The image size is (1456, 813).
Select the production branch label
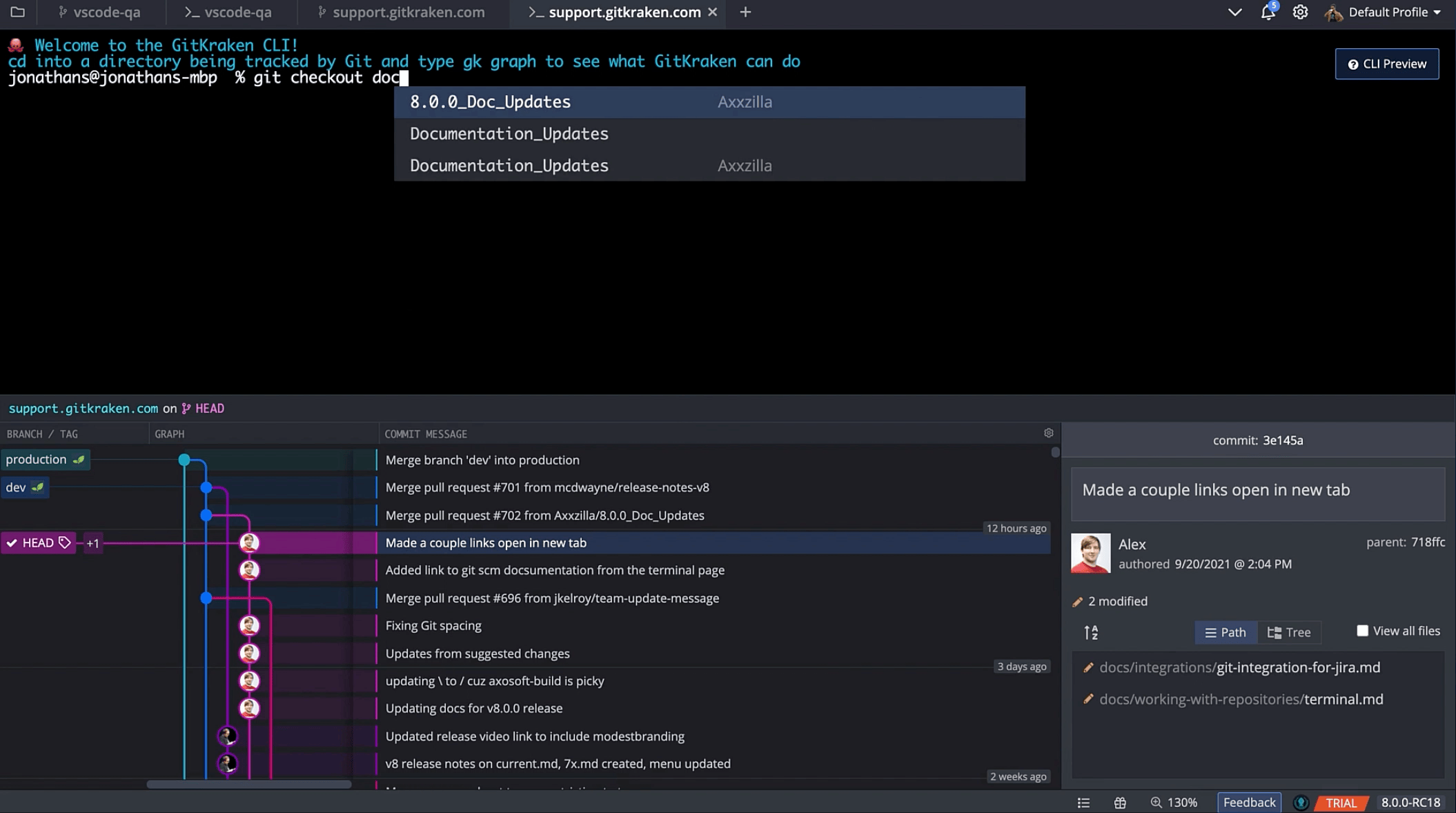[x=45, y=460]
